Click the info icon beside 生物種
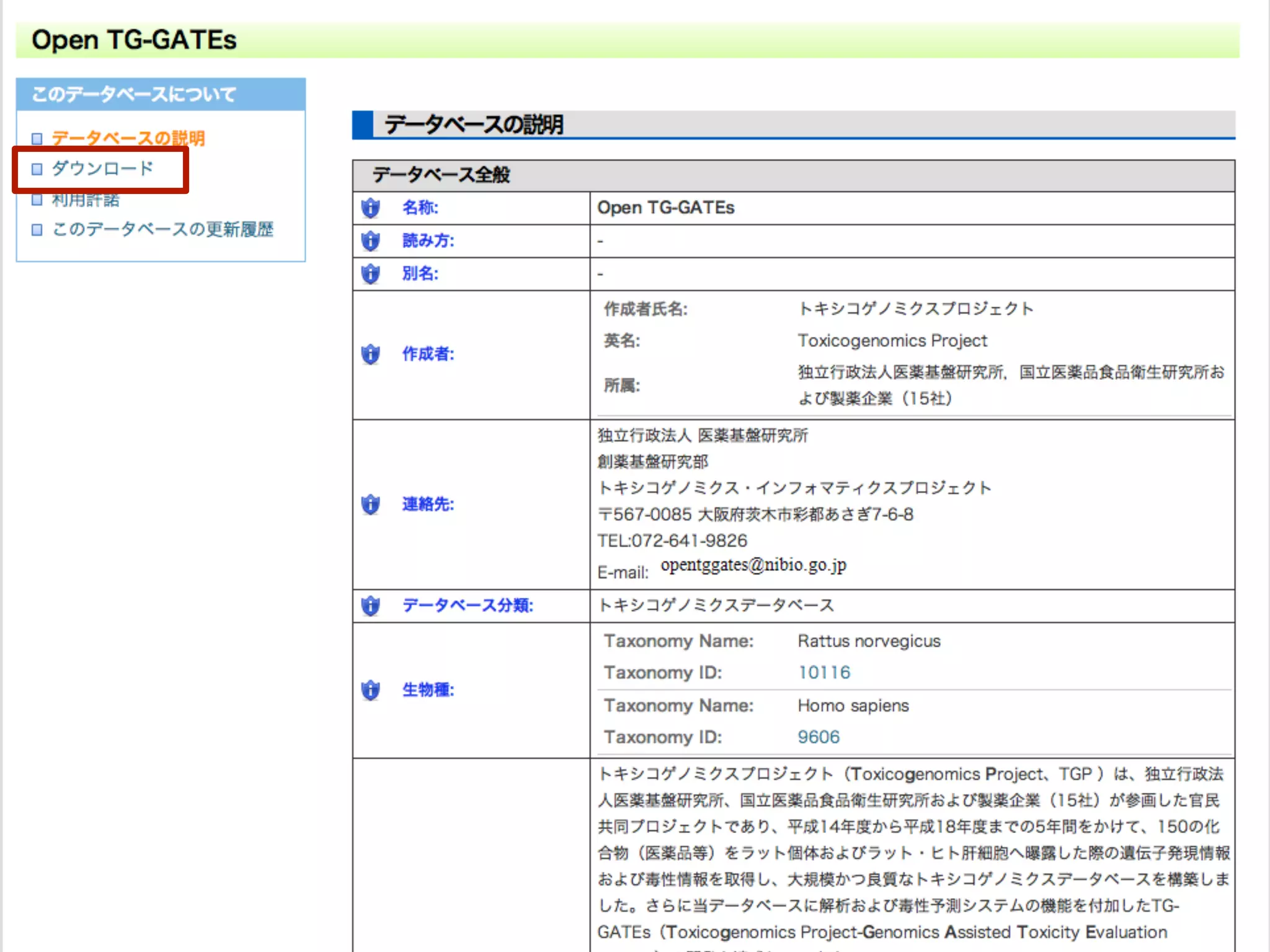The height and width of the screenshot is (952, 1270). click(x=371, y=689)
